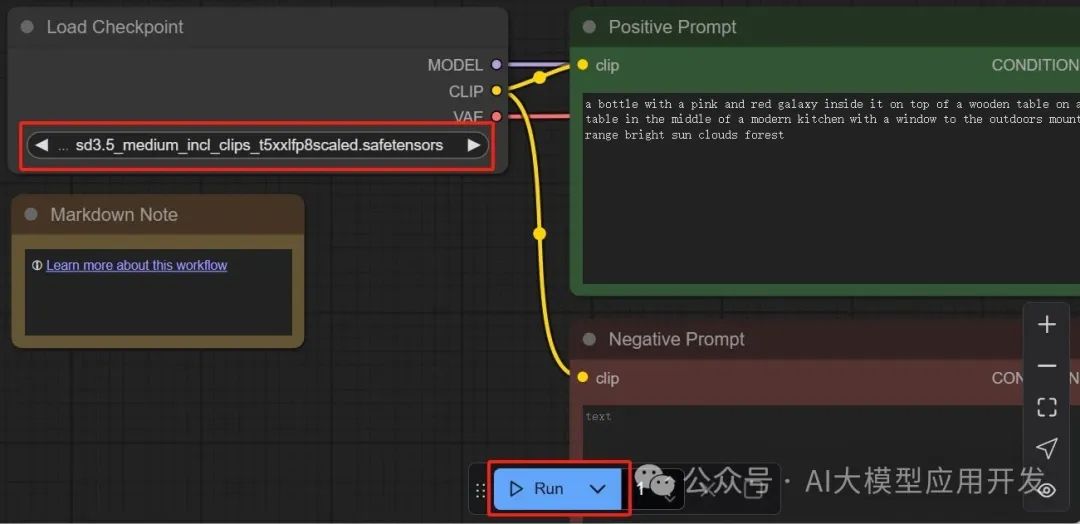Screen dimensions: 1080x524
Task: Grab the dotted drag handle beside Run
Action: (x=481, y=490)
